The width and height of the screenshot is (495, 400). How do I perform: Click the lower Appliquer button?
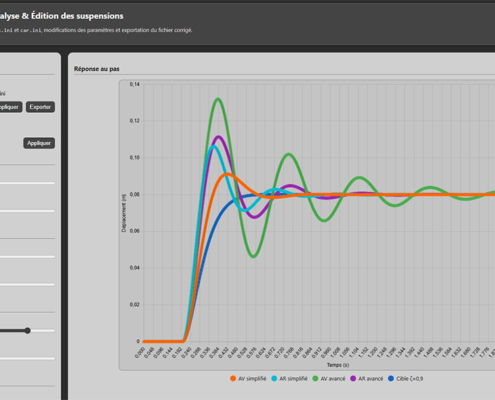pyautogui.click(x=39, y=143)
